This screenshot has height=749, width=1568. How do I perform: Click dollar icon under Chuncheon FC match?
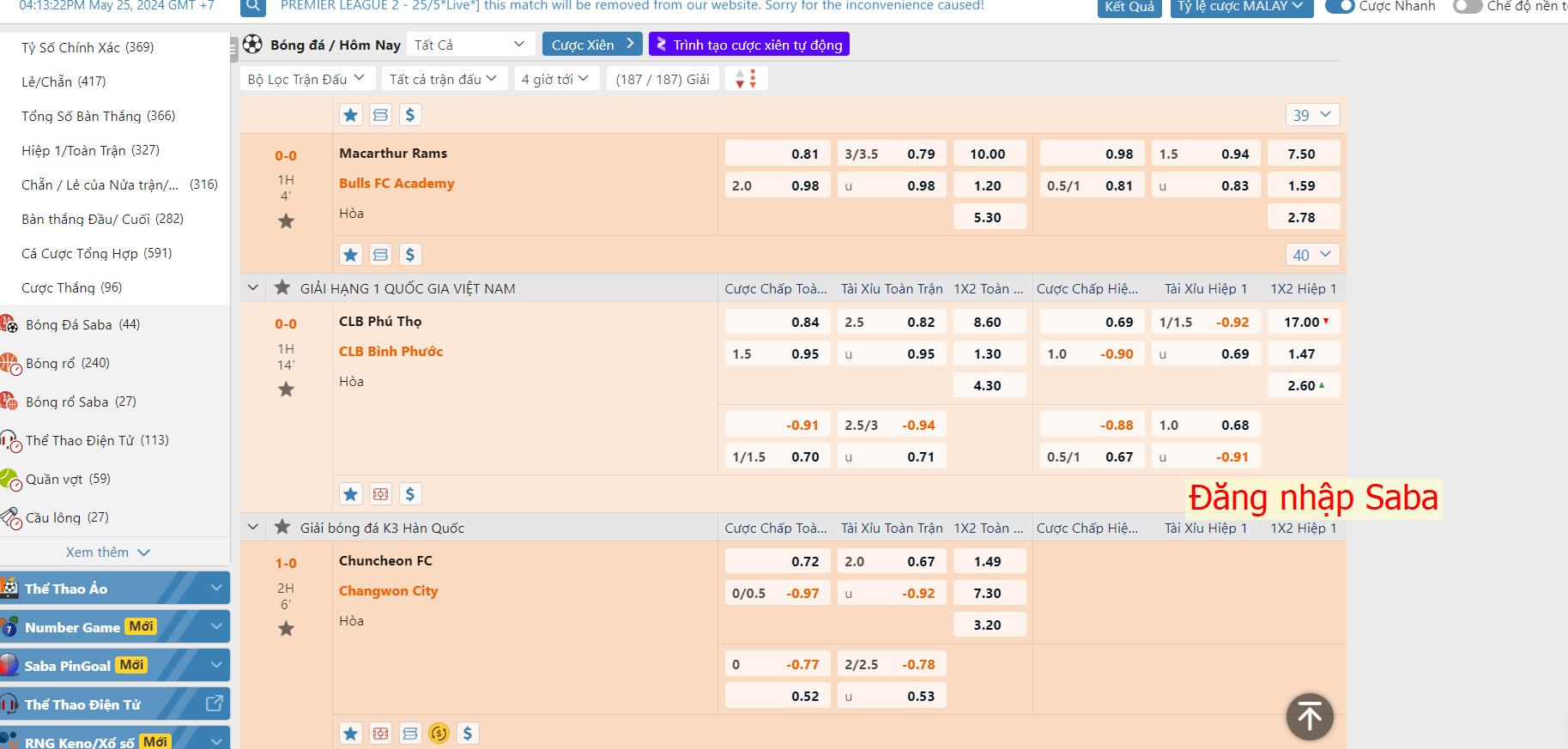click(468, 734)
